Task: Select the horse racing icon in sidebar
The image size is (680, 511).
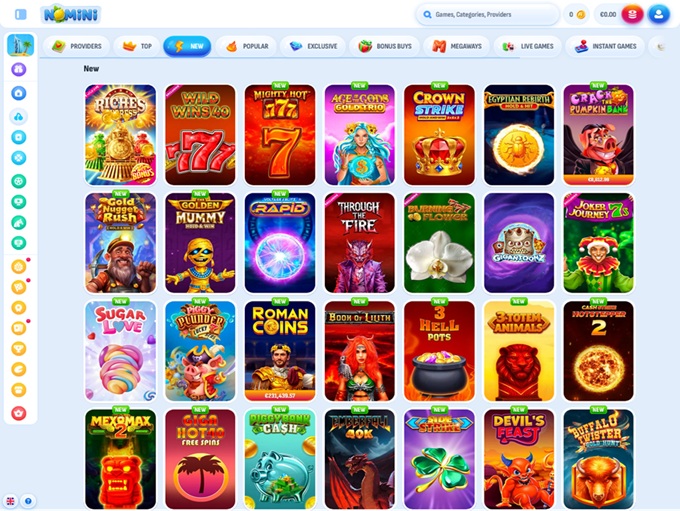Action: pos(19,223)
